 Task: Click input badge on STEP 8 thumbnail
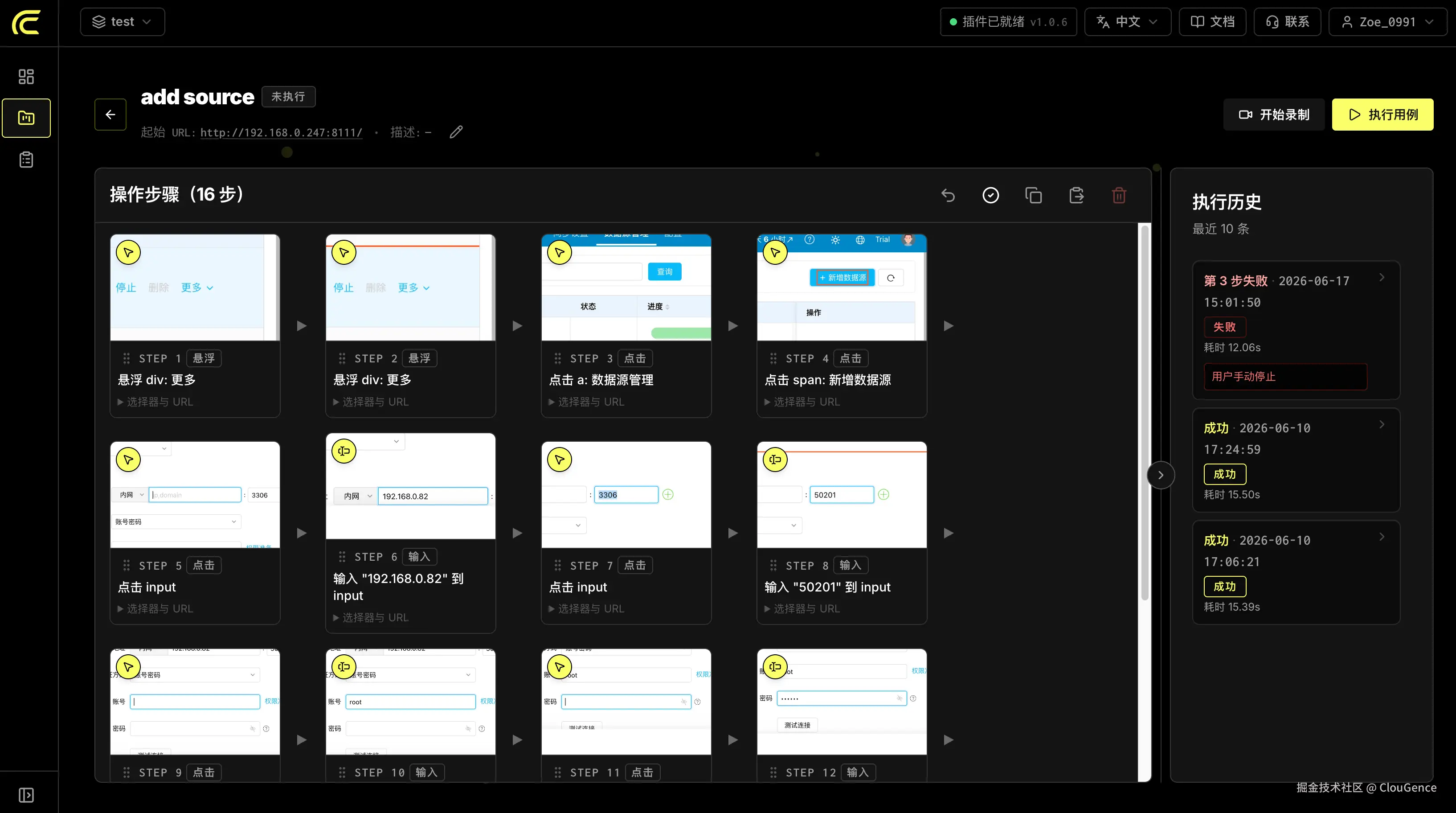[775, 460]
